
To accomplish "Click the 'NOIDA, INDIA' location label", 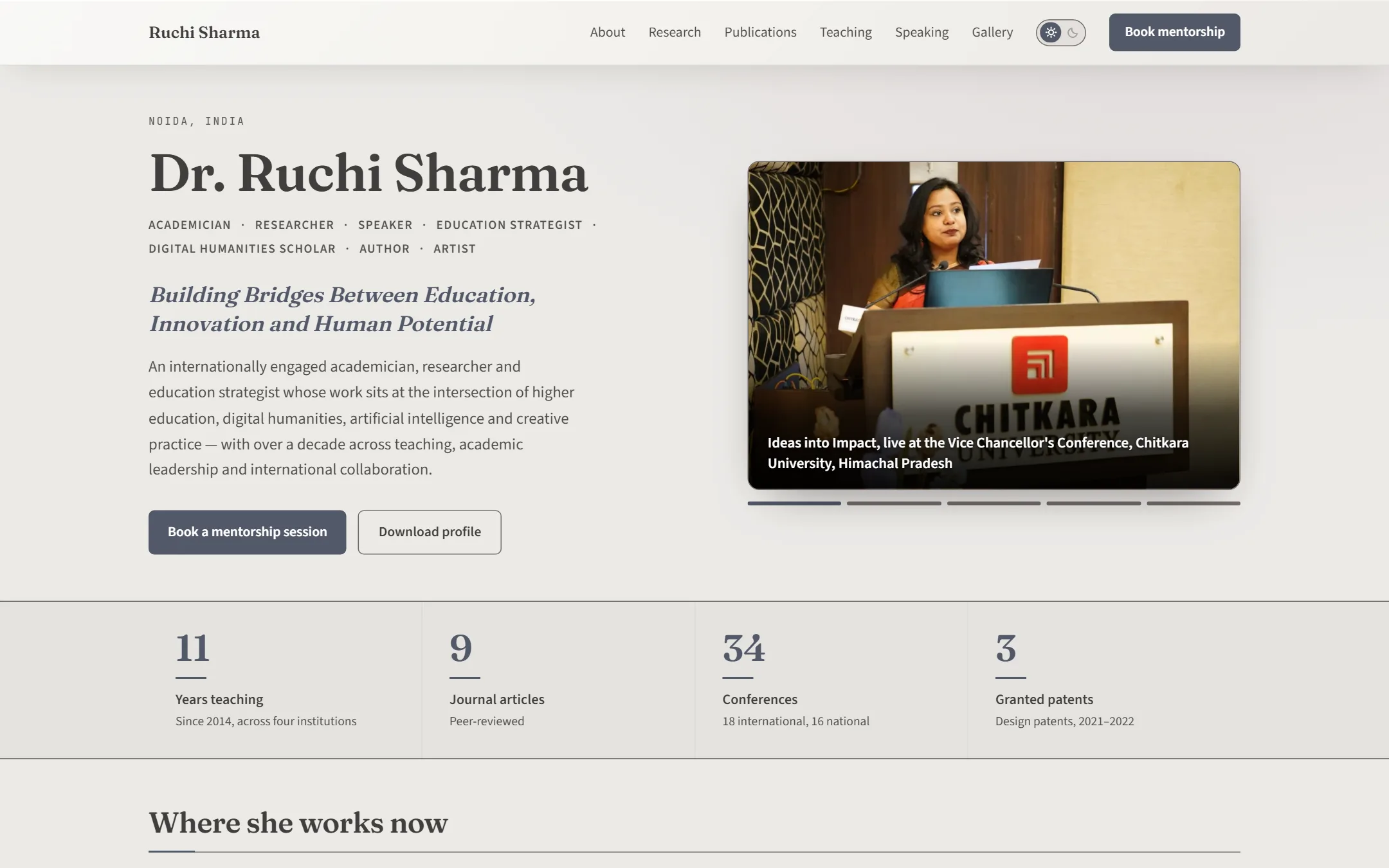I will 196,121.
